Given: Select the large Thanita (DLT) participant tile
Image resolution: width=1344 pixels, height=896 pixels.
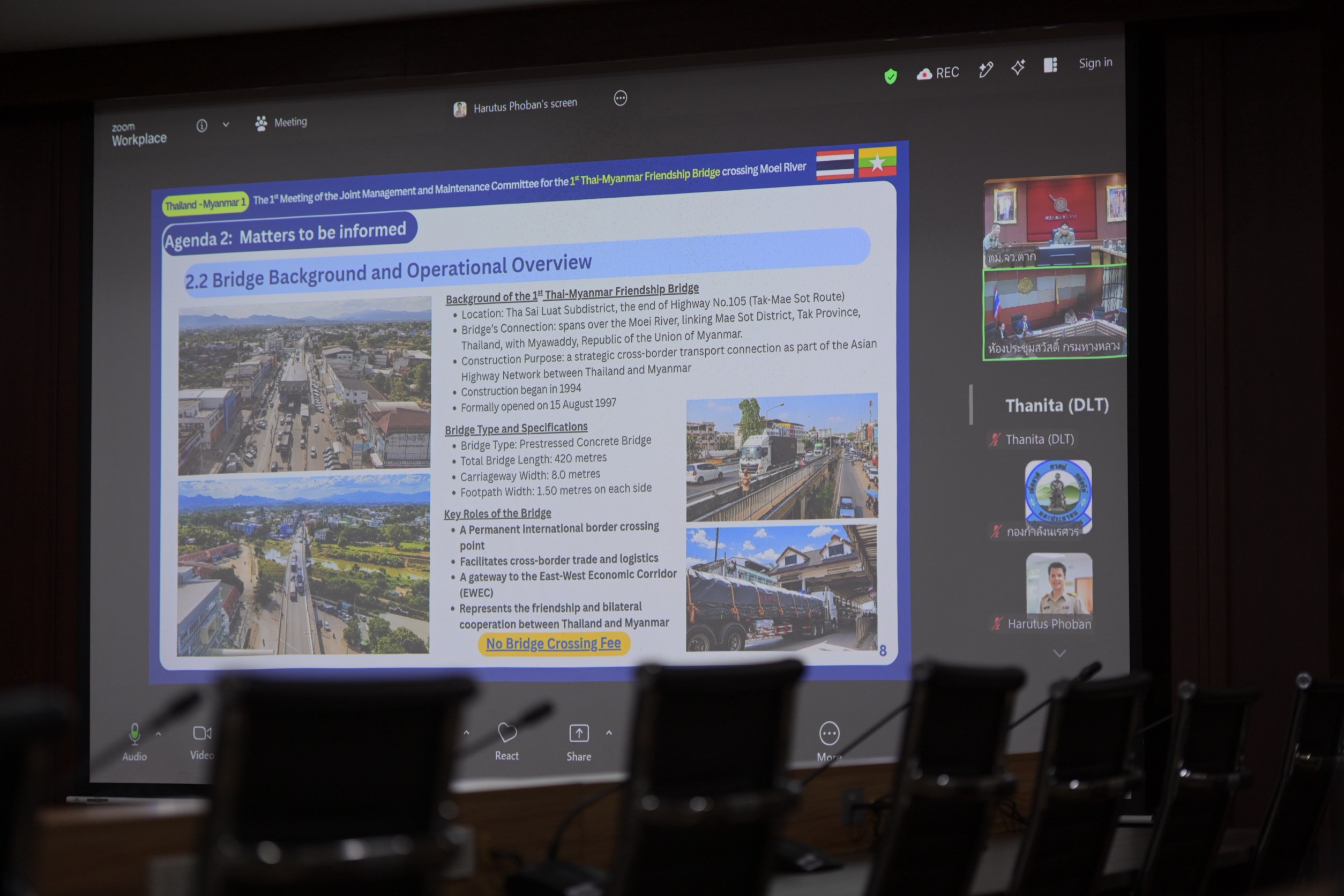Looking at the screenshot, I should tap(1057, 405).
